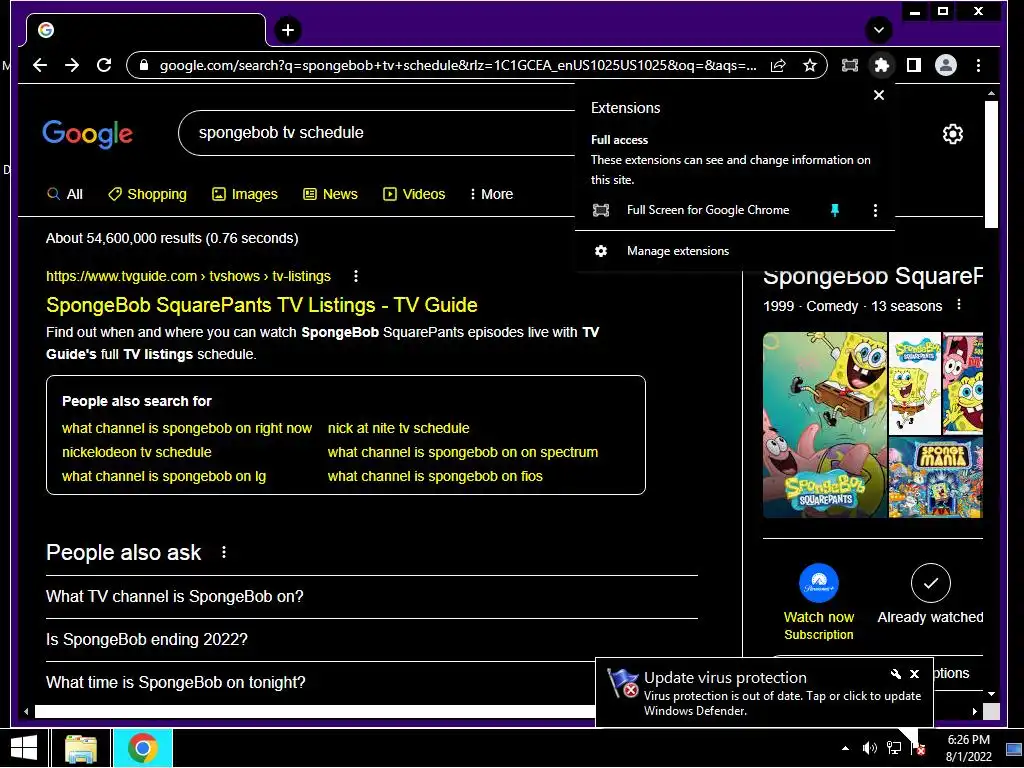Viewport: 1024px width, 768px height.
Task: Go back to the previous page
Action: (40, 65)
